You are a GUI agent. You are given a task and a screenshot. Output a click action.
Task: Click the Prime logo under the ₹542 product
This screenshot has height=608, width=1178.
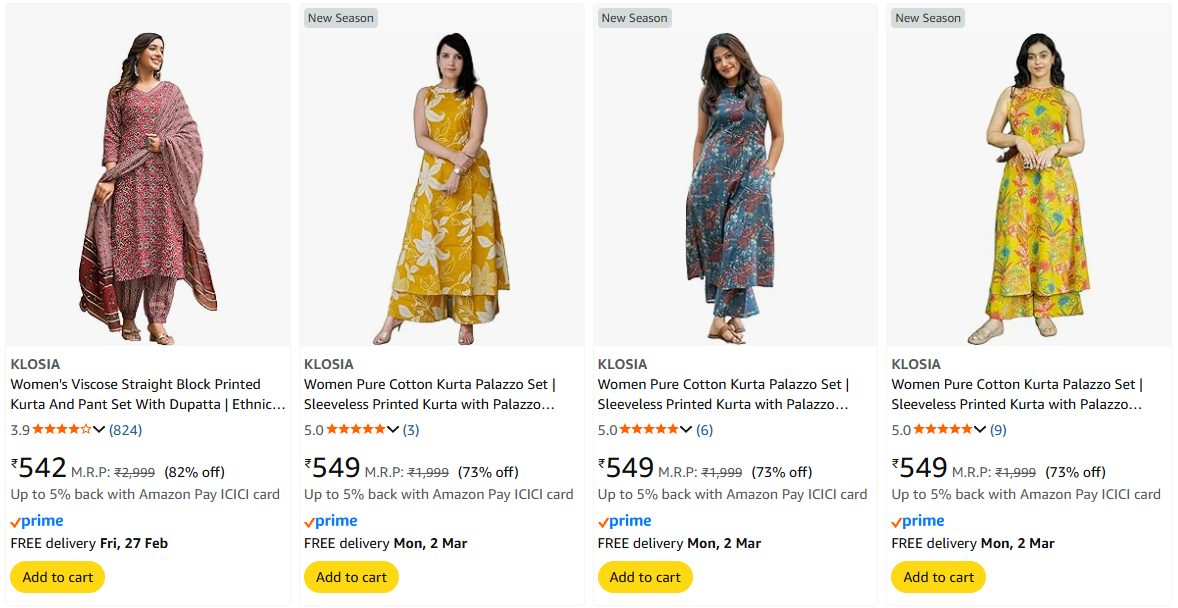[37, 521]
